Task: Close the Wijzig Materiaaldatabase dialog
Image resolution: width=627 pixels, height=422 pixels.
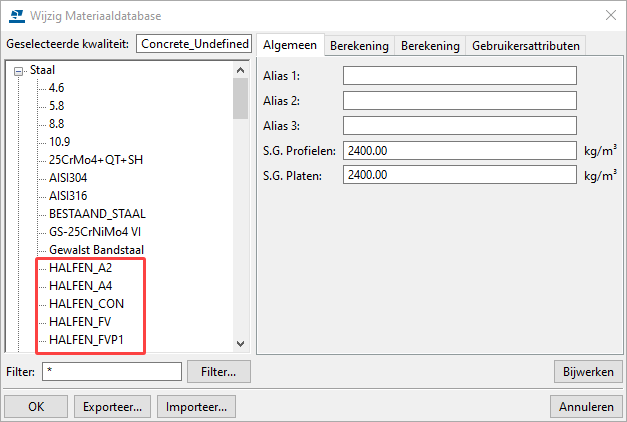Action: tap(611, 15)
